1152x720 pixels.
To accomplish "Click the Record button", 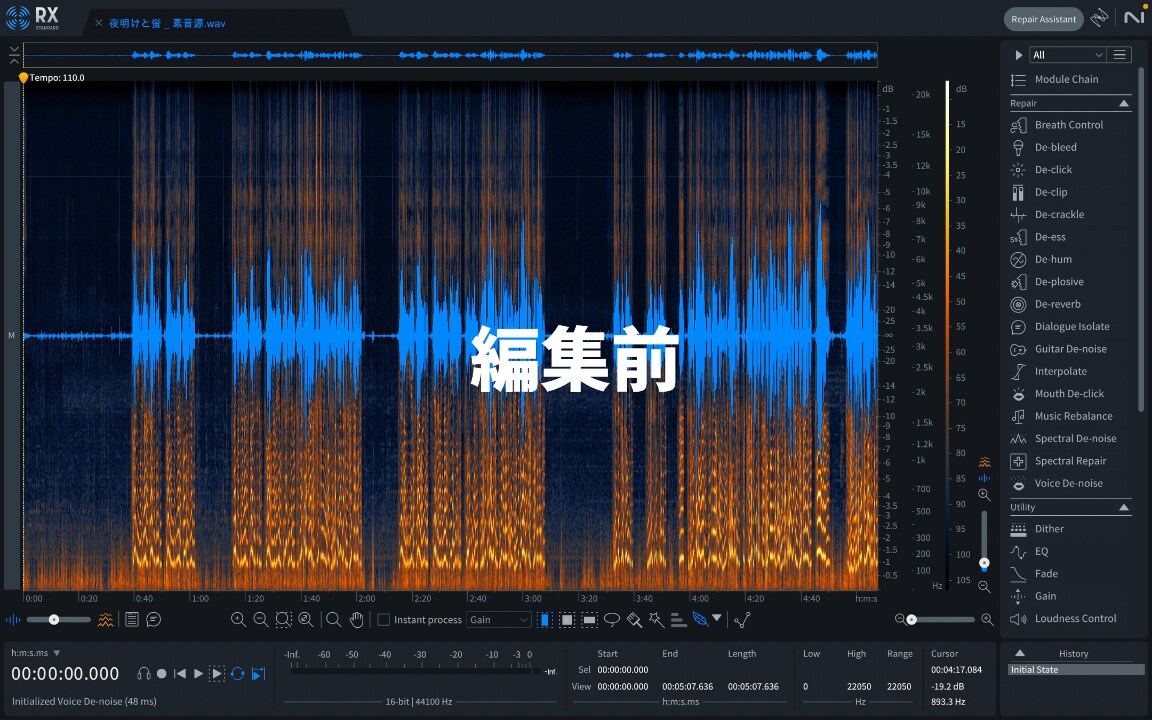I will [162, 674].
